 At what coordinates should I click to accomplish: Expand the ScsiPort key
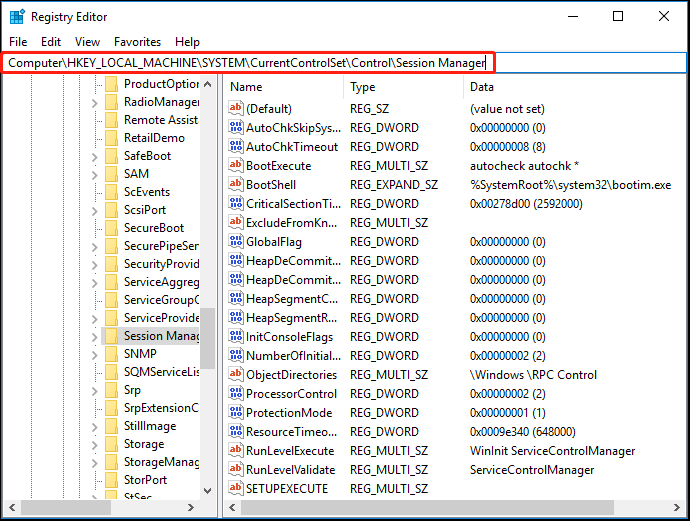pyautogui.click(x=94, y=211)
